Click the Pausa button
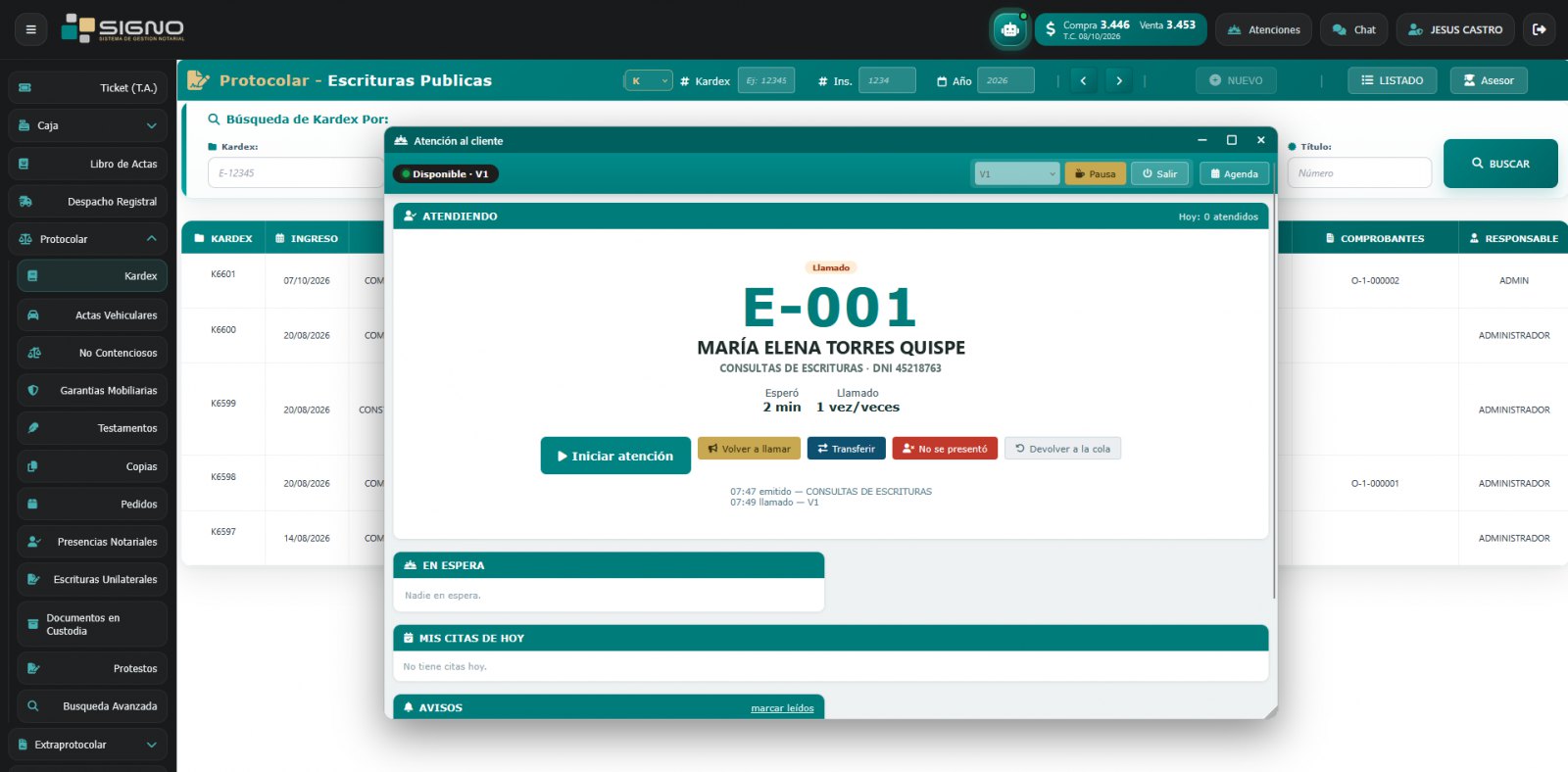This screenshot has height=772, width=1568. [x=1095, y=173]
